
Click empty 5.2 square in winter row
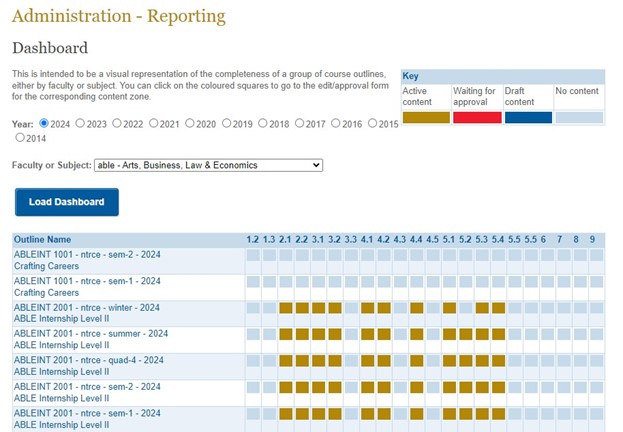465,308
